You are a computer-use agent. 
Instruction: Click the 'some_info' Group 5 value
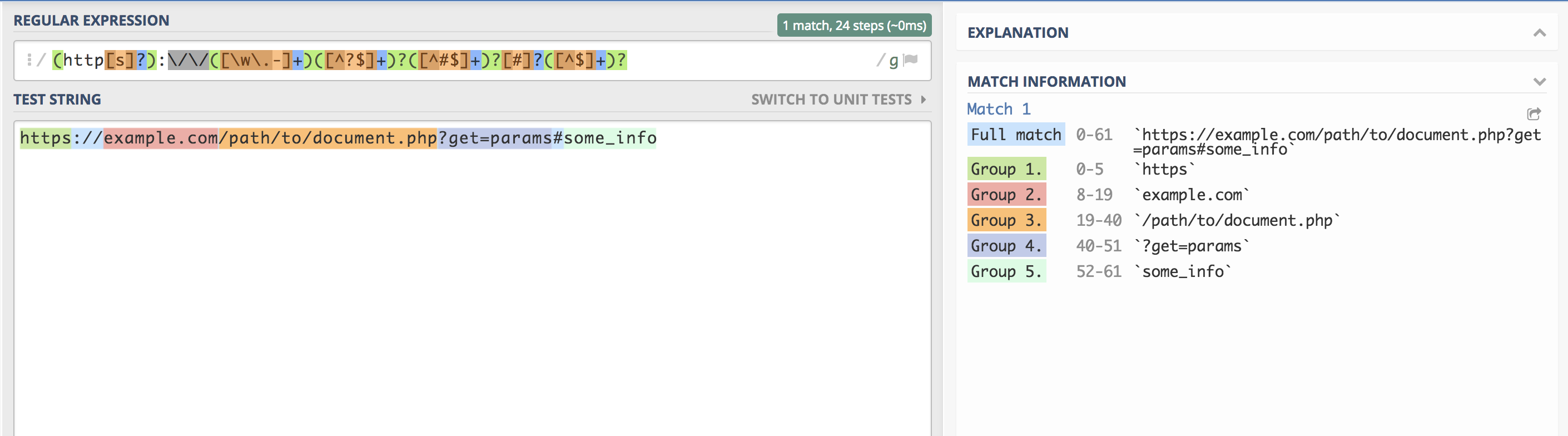tap(1183, 271)
